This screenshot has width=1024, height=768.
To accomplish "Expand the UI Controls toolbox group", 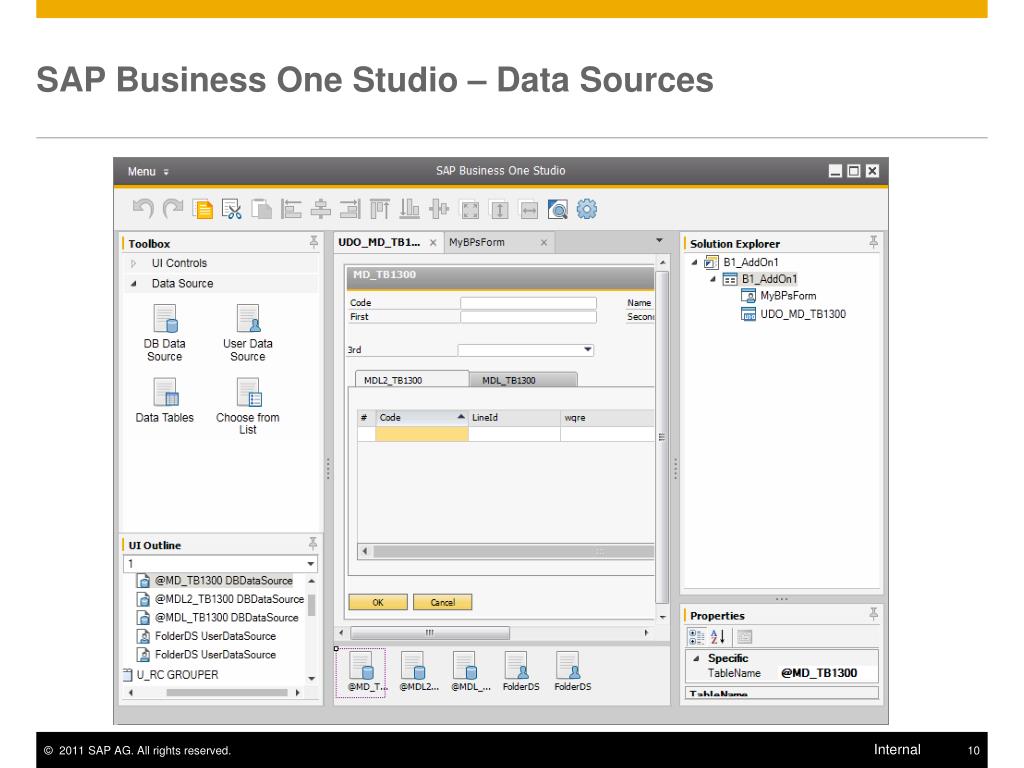I will click(x=134, y=263).
